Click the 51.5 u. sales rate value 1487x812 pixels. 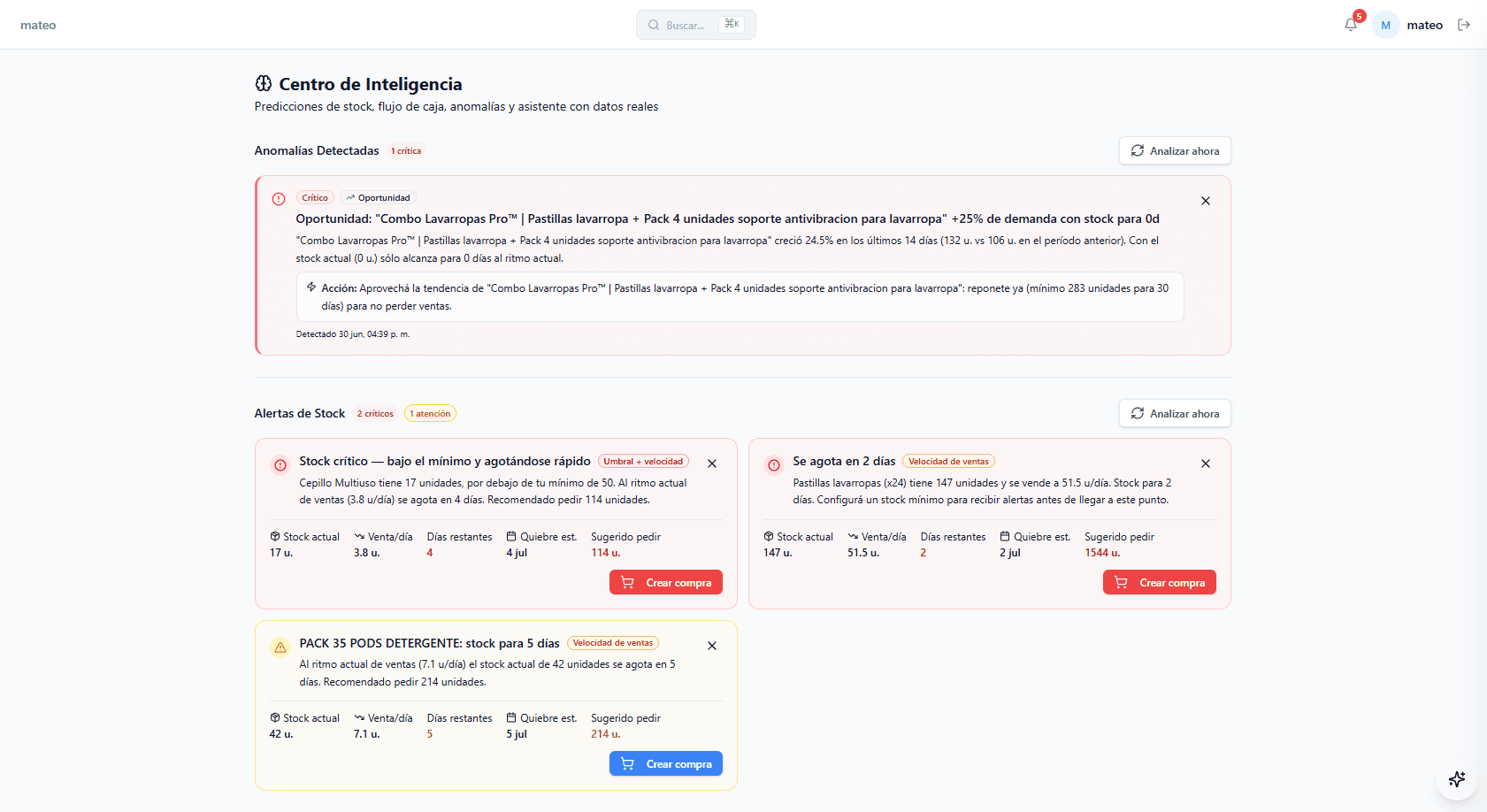pos(863,553)
